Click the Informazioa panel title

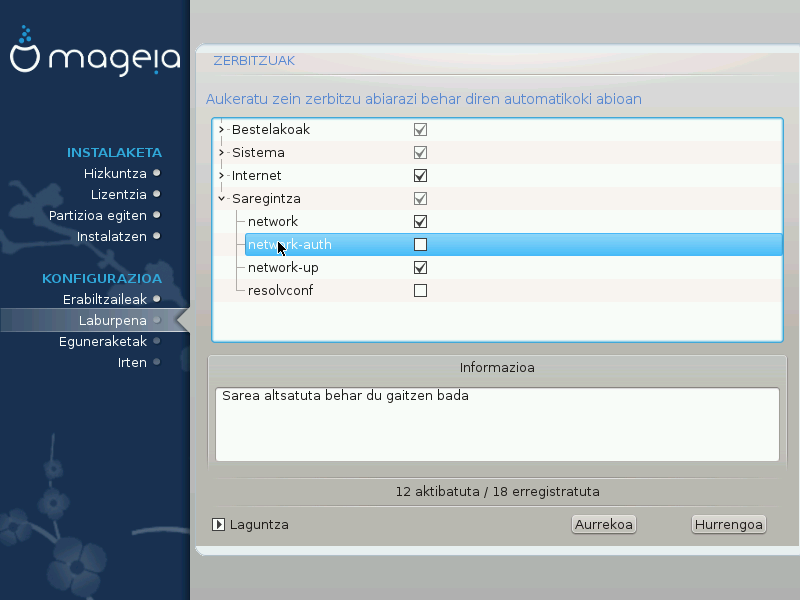click(x=497, y=367)
